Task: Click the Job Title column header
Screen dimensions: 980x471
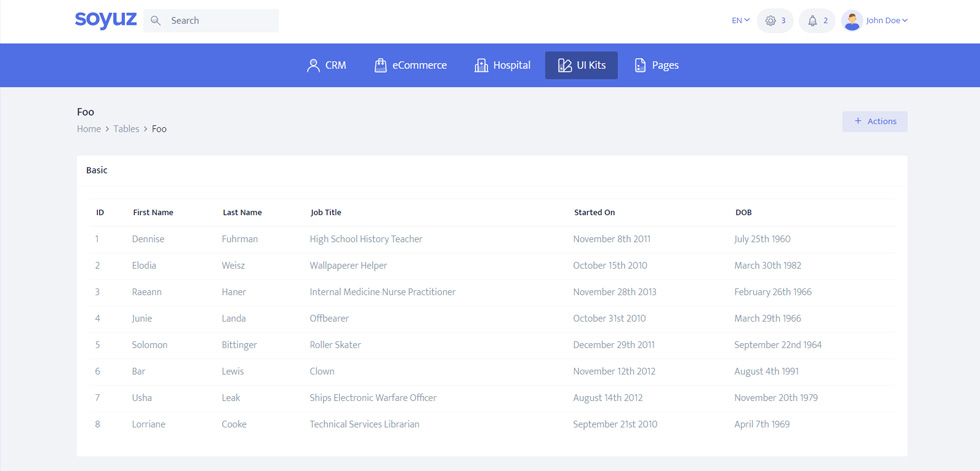Action: pos(326,212)
